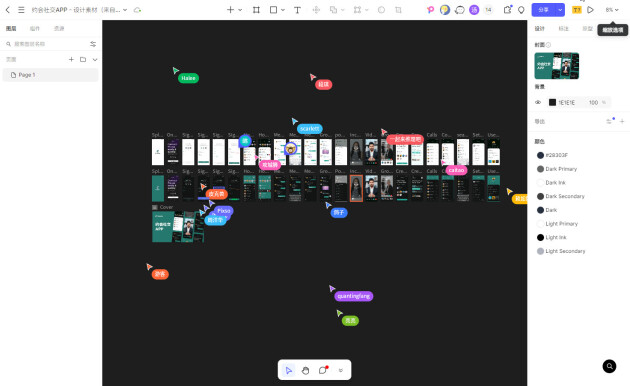630x386 pixels.
Task: Select the Rectangle shape tool
Action: [x=273, y=10]
